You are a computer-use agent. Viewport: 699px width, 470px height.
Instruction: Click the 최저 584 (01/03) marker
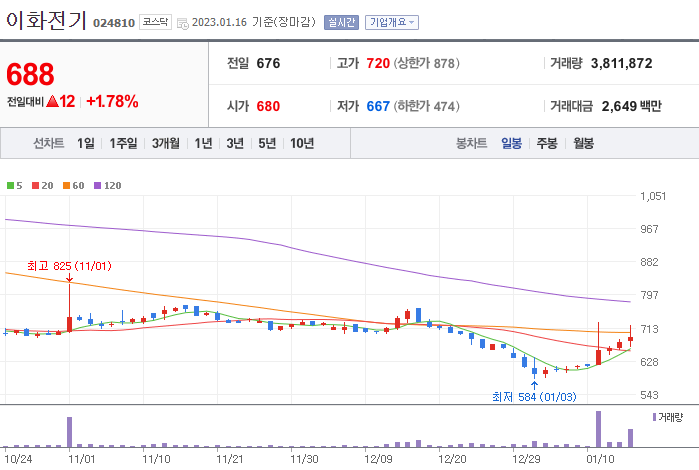click(x=534, y=396)
